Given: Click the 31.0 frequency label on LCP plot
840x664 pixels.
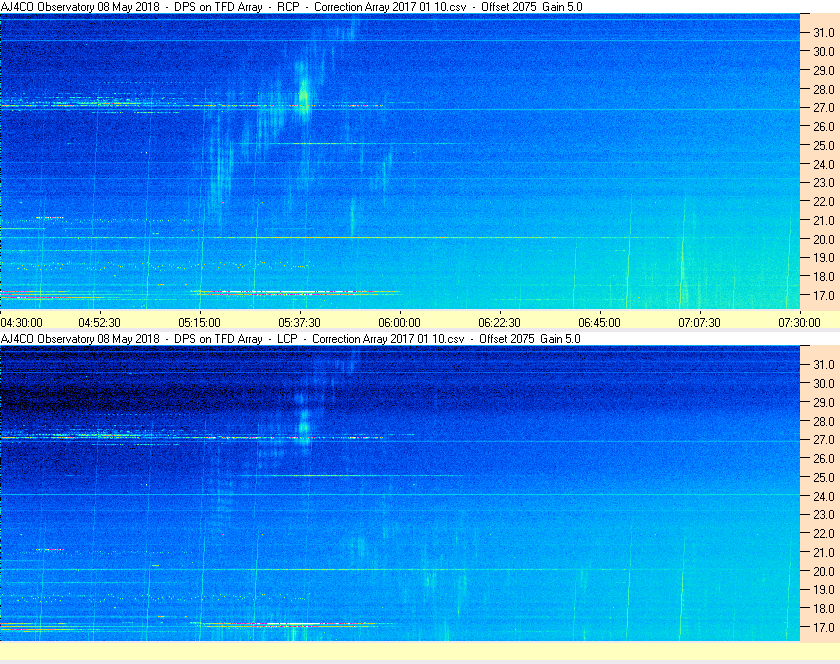Looking at the screenshot, I should tap(824, 364).
